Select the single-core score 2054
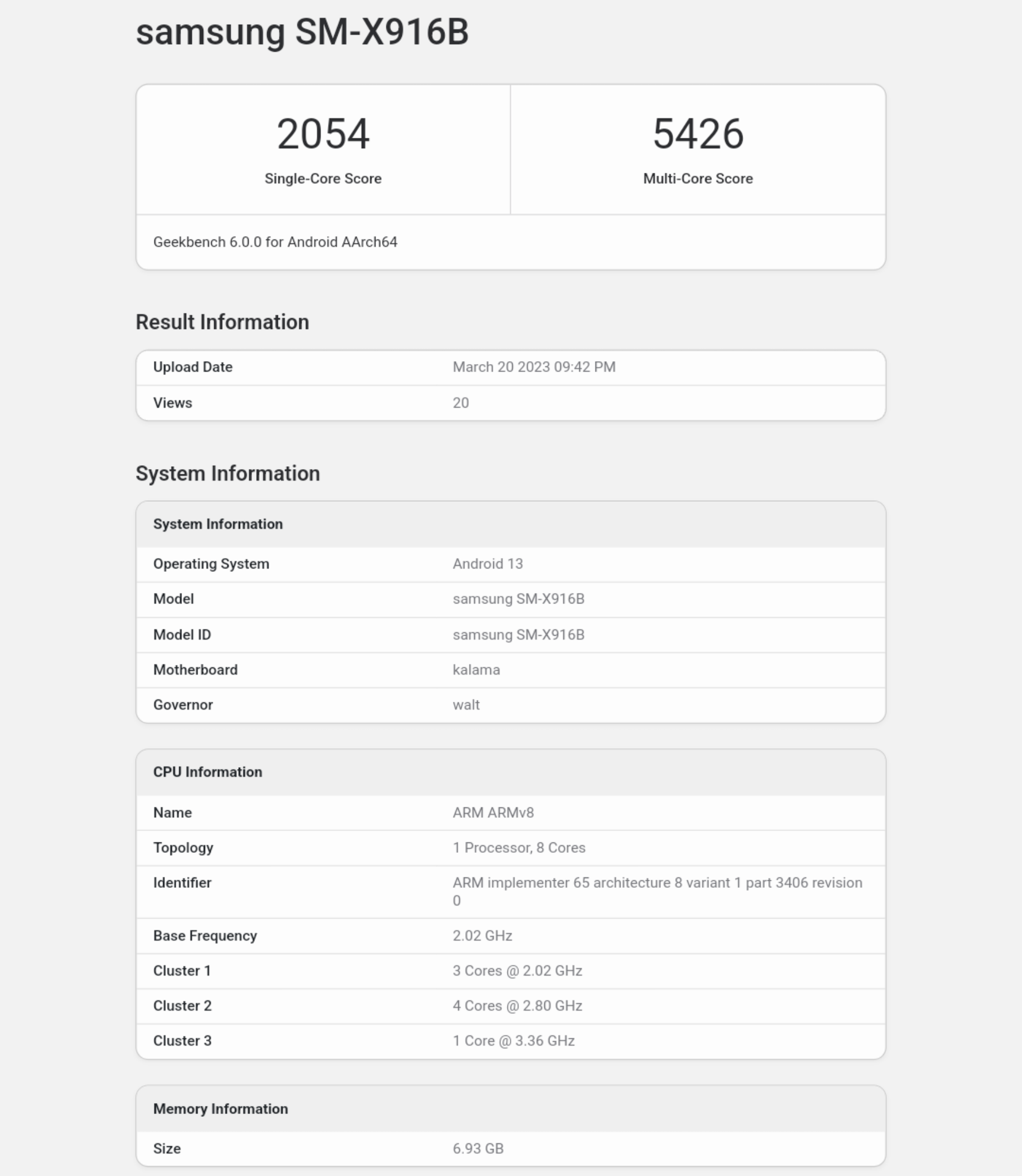1022x1176 pixels. click(x=323, y=134)
